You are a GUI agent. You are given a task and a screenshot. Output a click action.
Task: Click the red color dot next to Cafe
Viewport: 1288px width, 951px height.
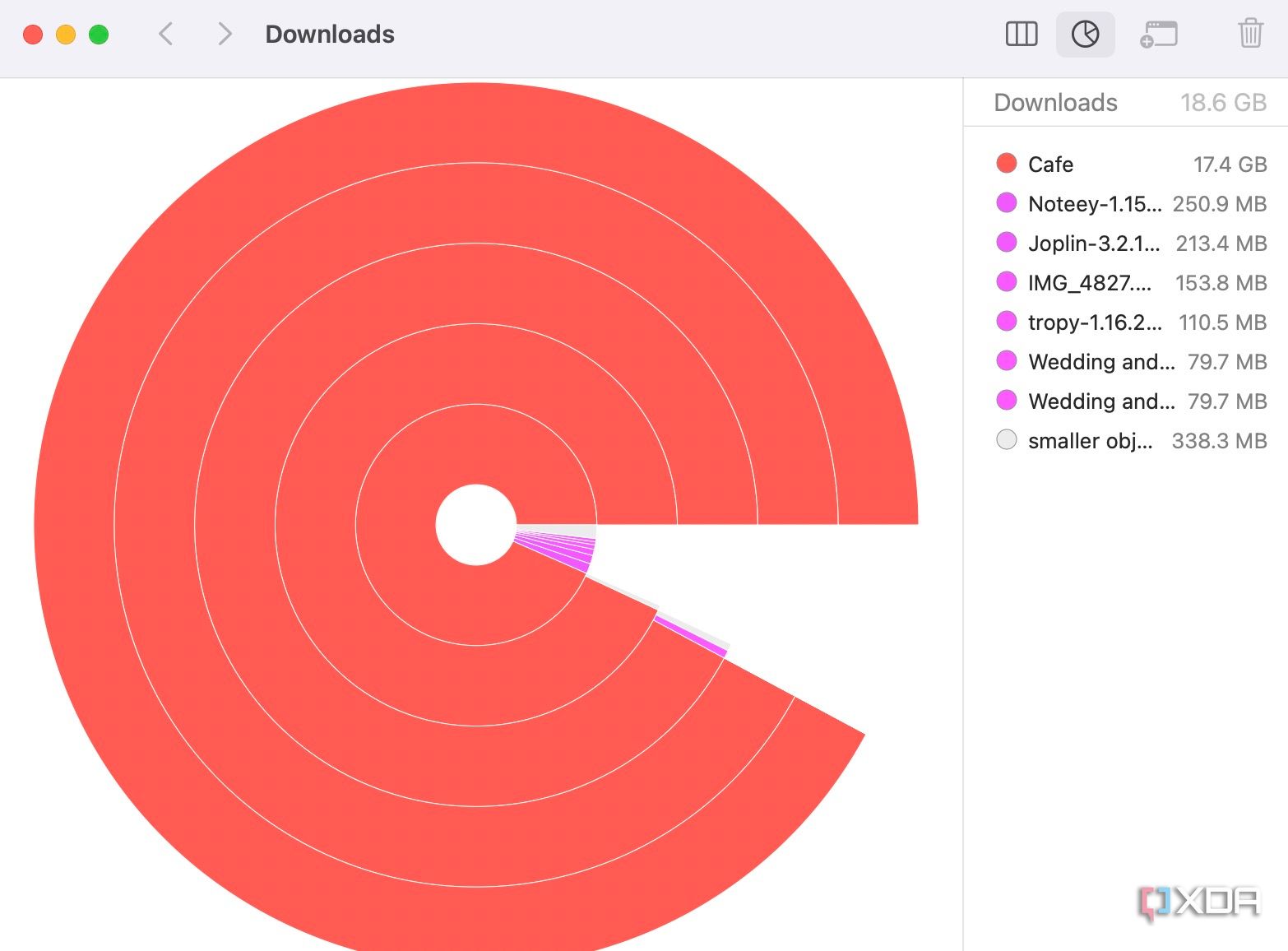pos(1006,164)
